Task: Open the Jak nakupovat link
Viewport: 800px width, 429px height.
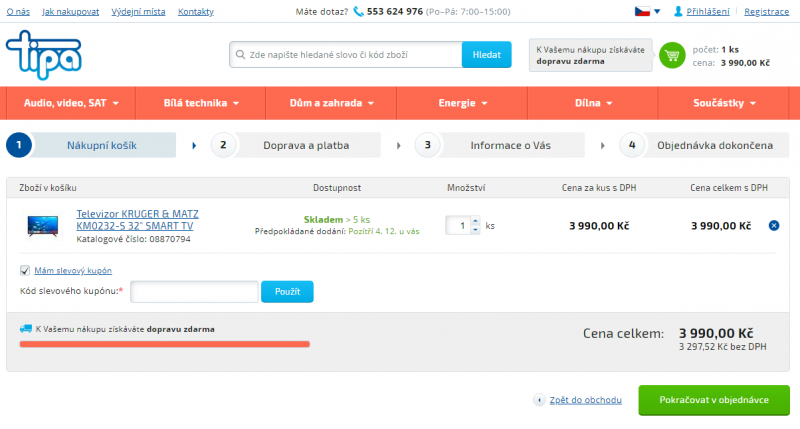Action: point(70,11)
